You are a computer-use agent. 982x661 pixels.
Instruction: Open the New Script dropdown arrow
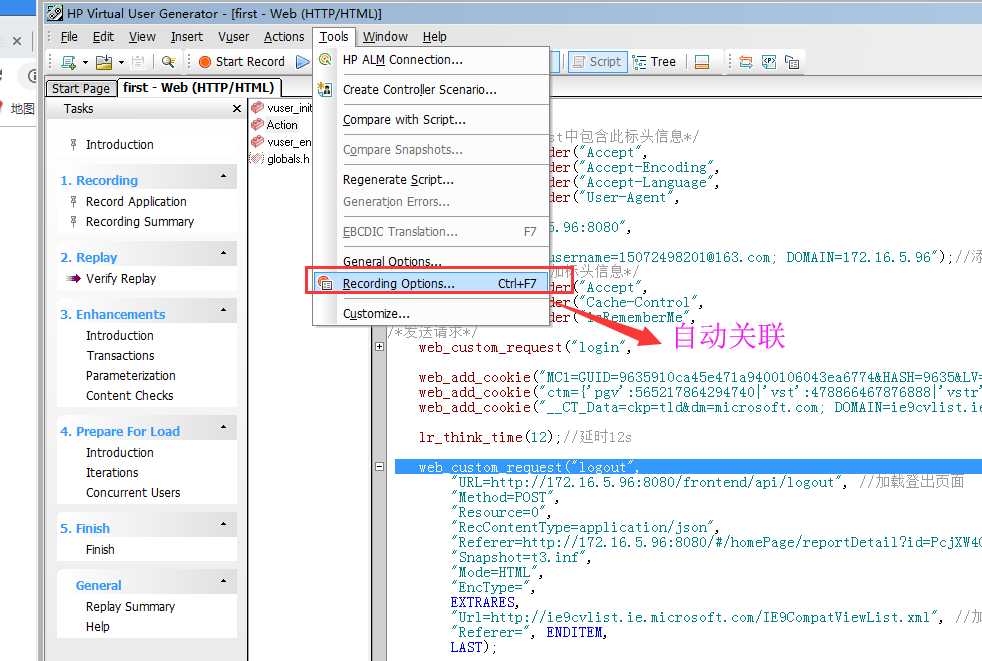85,62
